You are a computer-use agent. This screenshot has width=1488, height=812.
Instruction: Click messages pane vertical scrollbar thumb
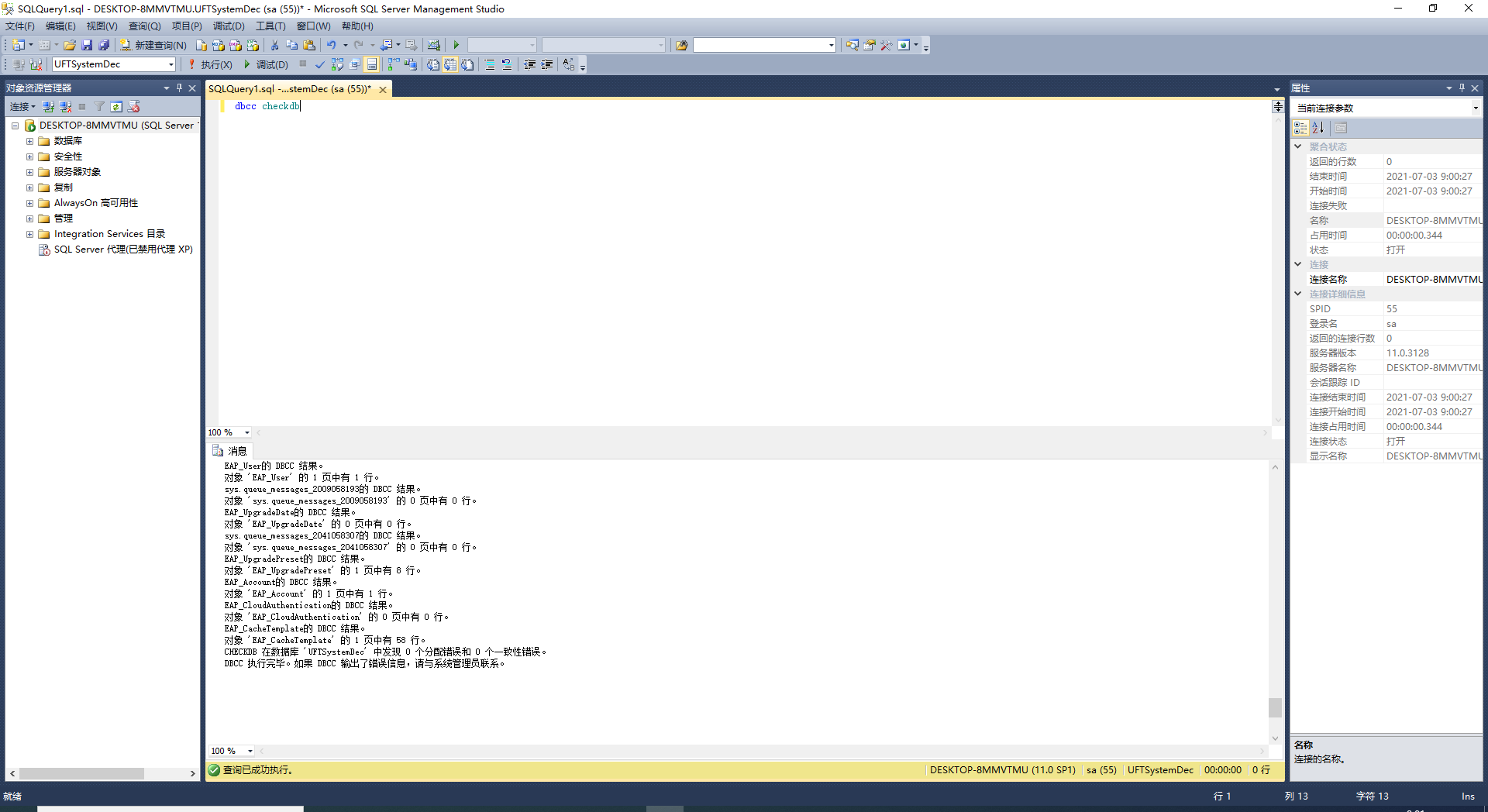pos(1275,707)
